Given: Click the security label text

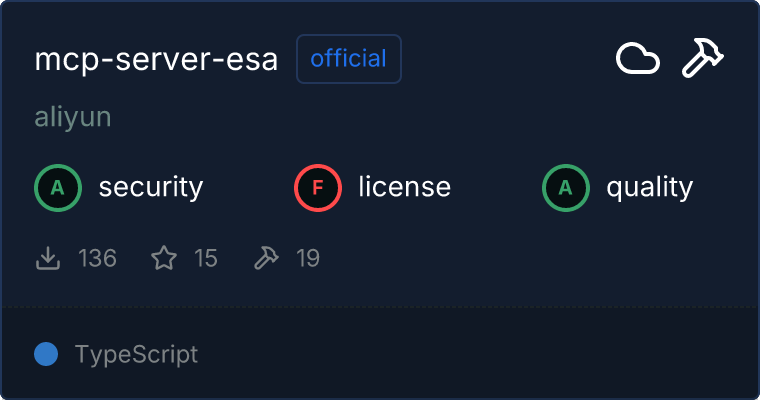Looking at the screenshot, I should 150,187.
